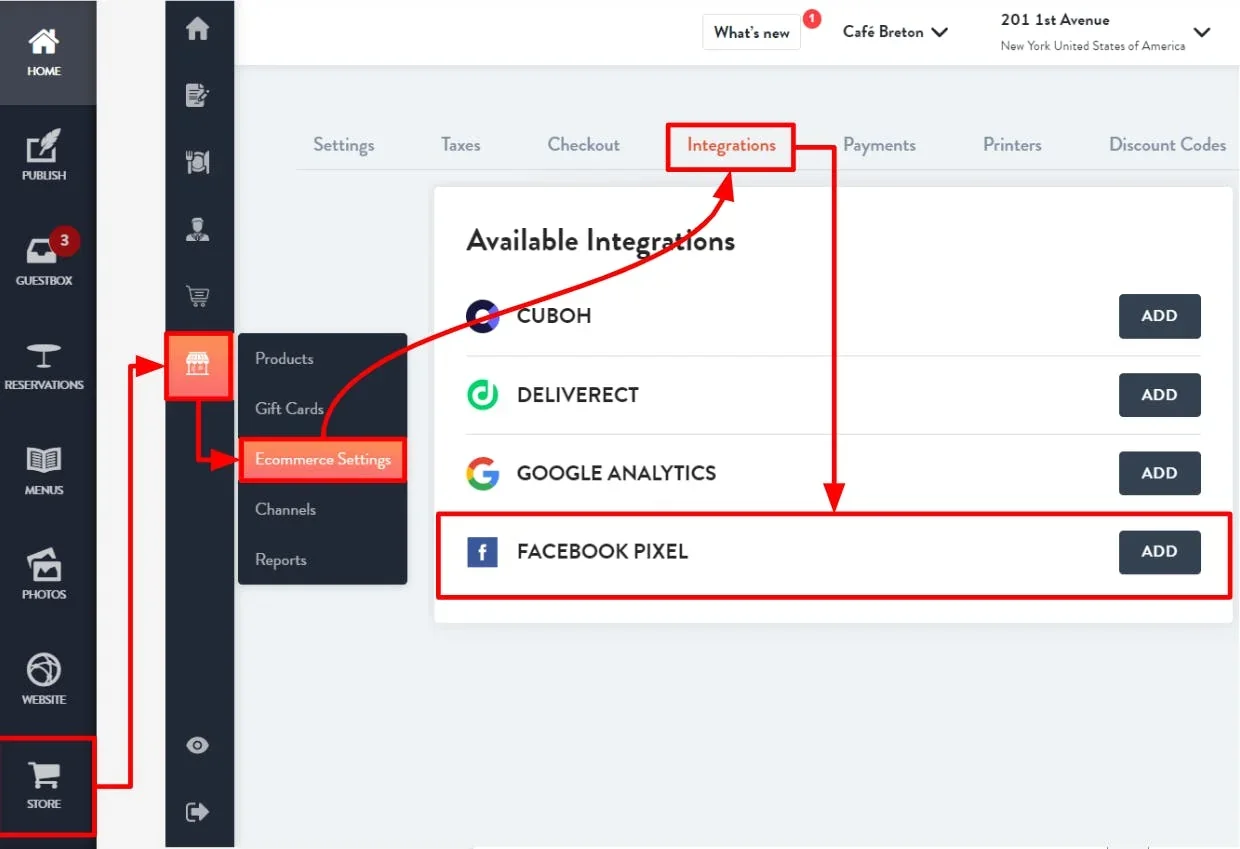Click the FACEBOOK PIXEL integration name

point(603,551)
